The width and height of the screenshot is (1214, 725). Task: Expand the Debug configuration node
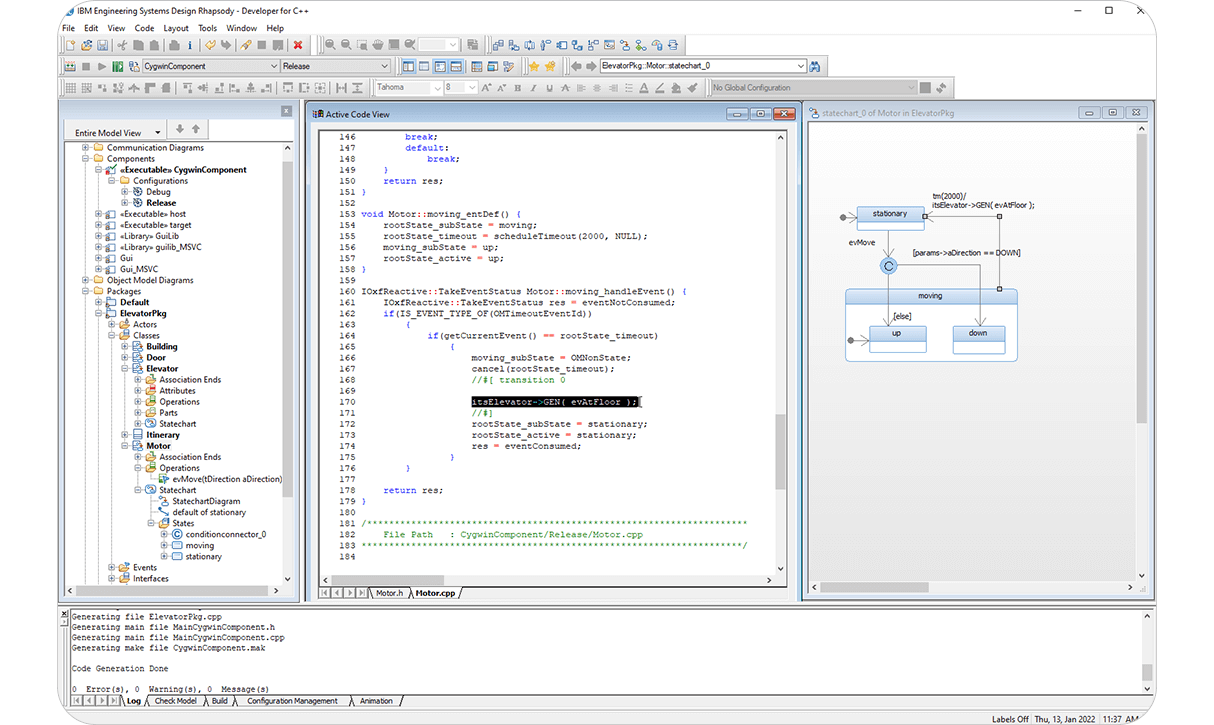[x=124, y=192]
